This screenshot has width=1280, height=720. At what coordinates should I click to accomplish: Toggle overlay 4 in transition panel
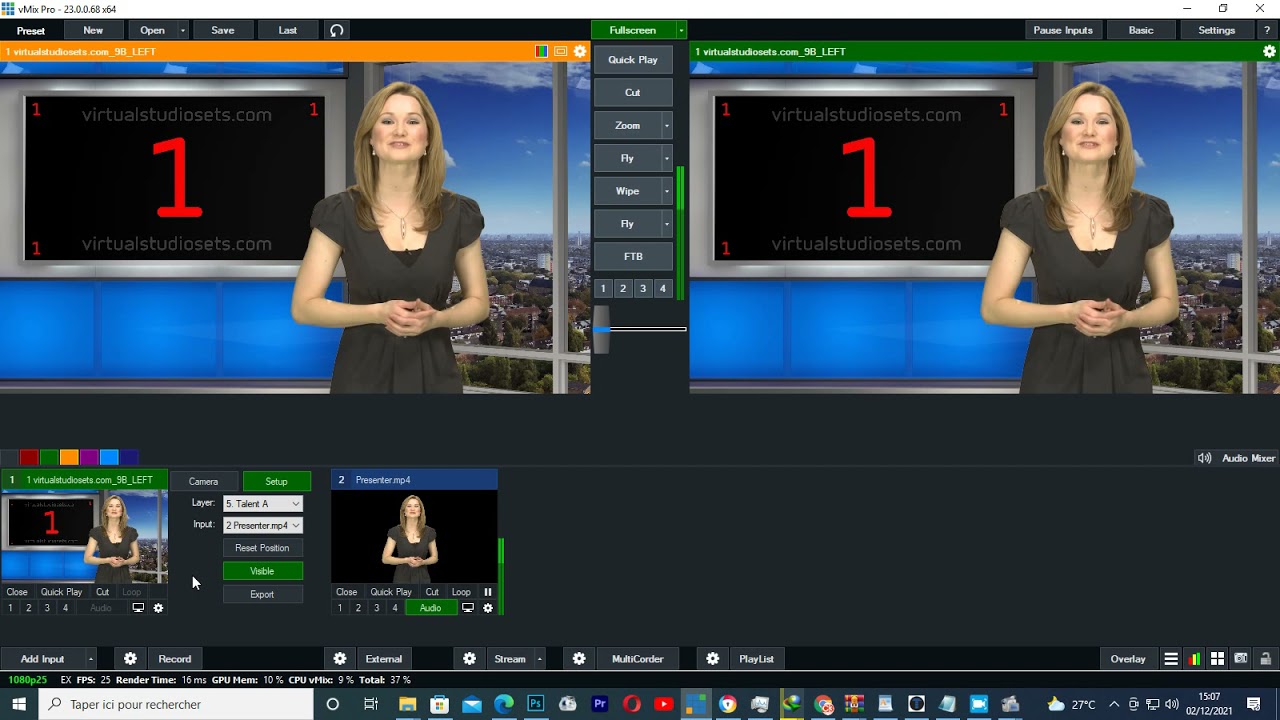pos(662,288)
